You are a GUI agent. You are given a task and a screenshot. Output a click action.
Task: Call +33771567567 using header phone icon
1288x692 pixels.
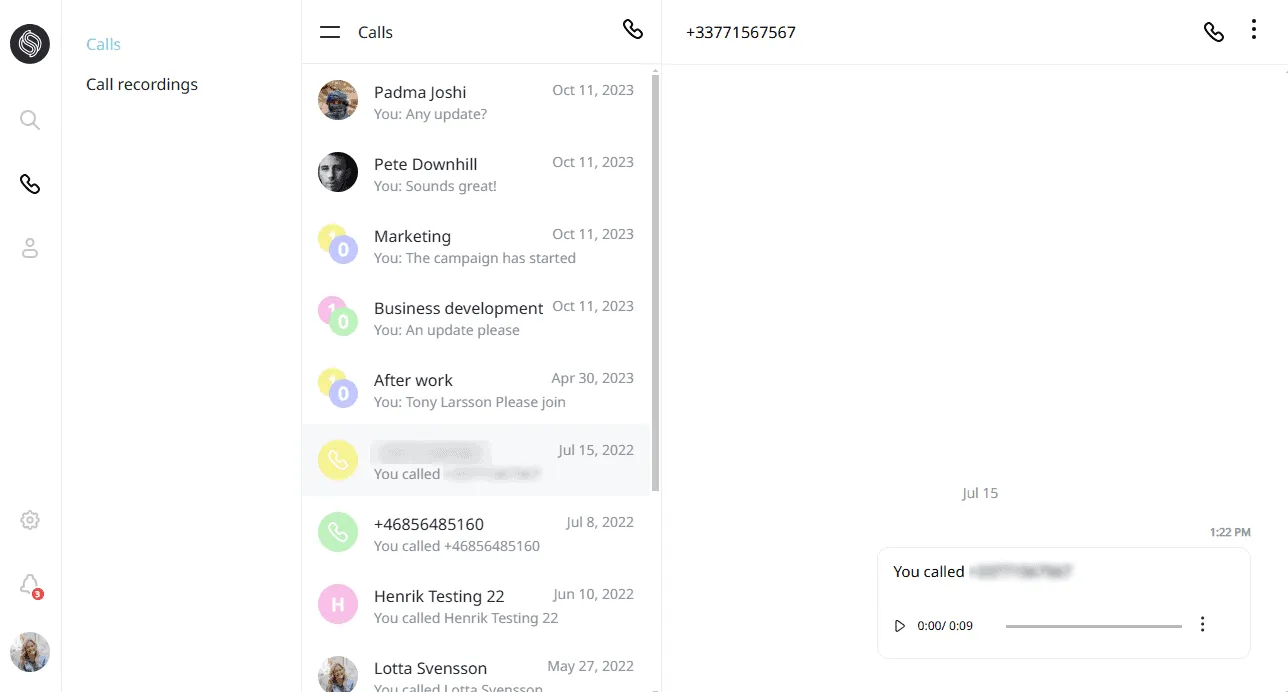click(1213, 32)
